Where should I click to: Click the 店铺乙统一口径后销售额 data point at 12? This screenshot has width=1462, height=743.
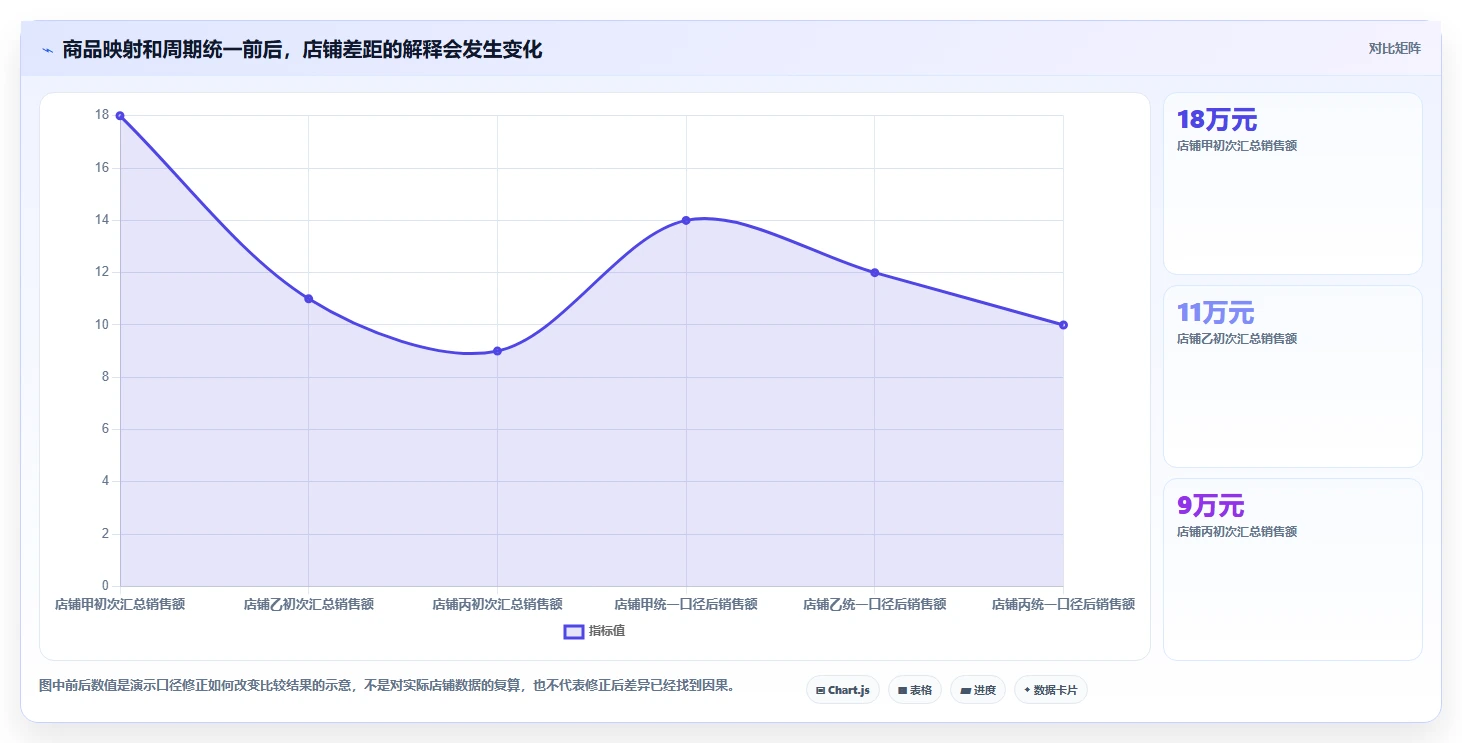874,273
